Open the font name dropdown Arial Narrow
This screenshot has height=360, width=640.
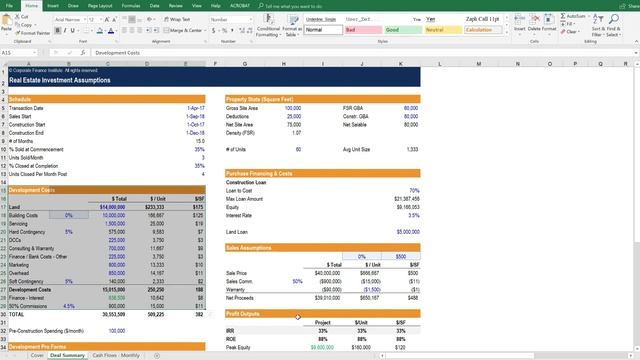84,20
